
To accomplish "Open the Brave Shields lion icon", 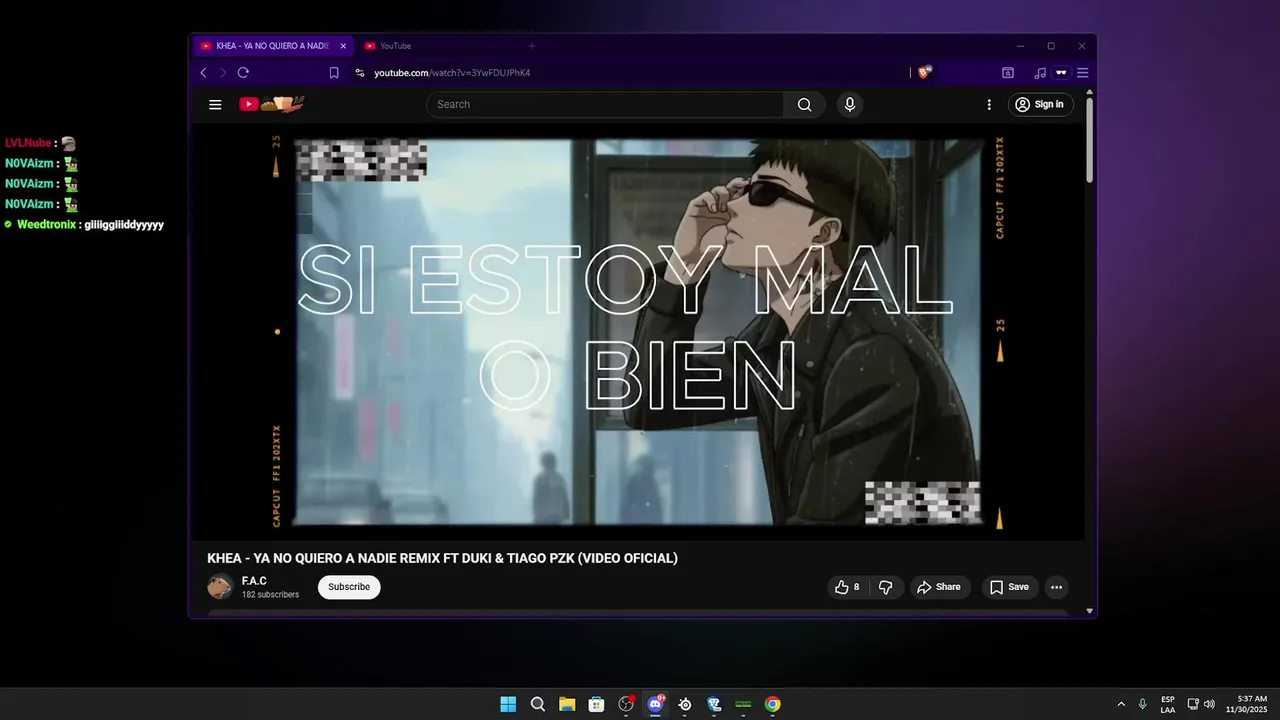I will point(925,72).
